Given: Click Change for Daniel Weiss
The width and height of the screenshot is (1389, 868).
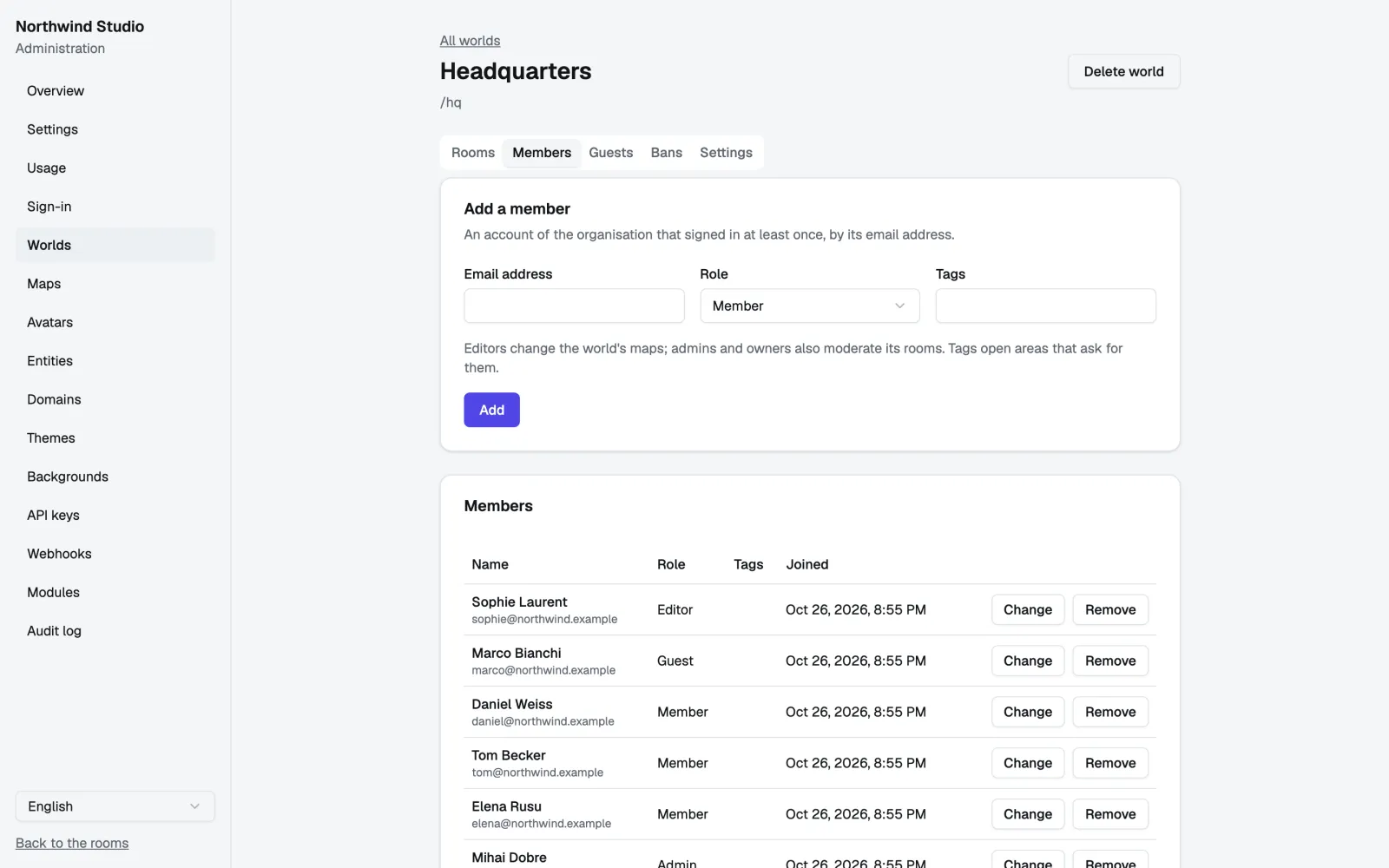Looking at the screenshot, I should (1028, 712).
